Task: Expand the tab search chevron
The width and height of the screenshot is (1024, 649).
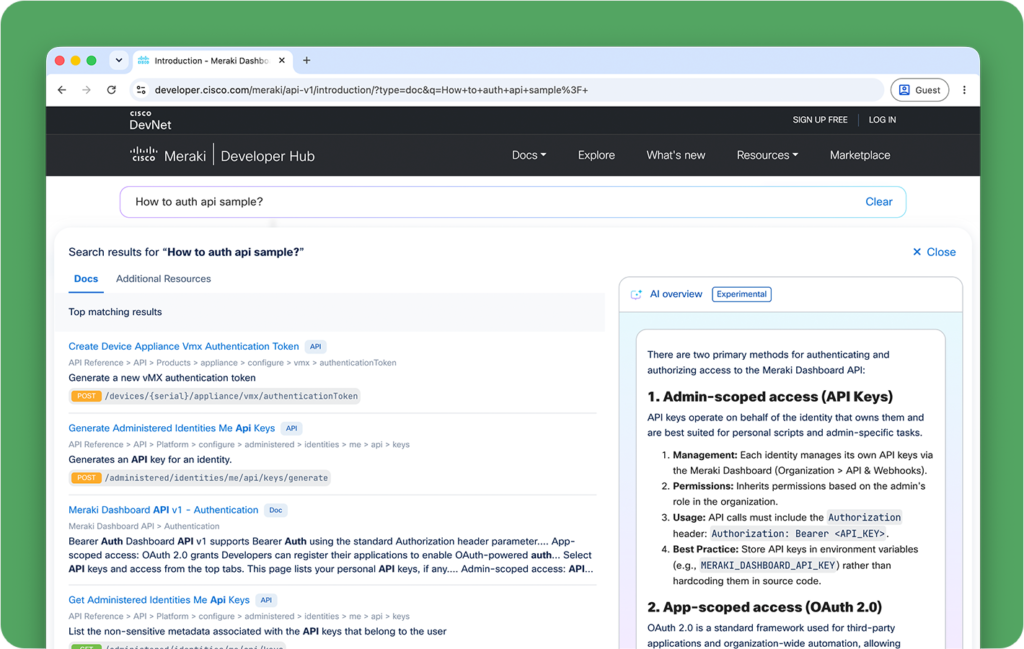Action: click(119, 60)
